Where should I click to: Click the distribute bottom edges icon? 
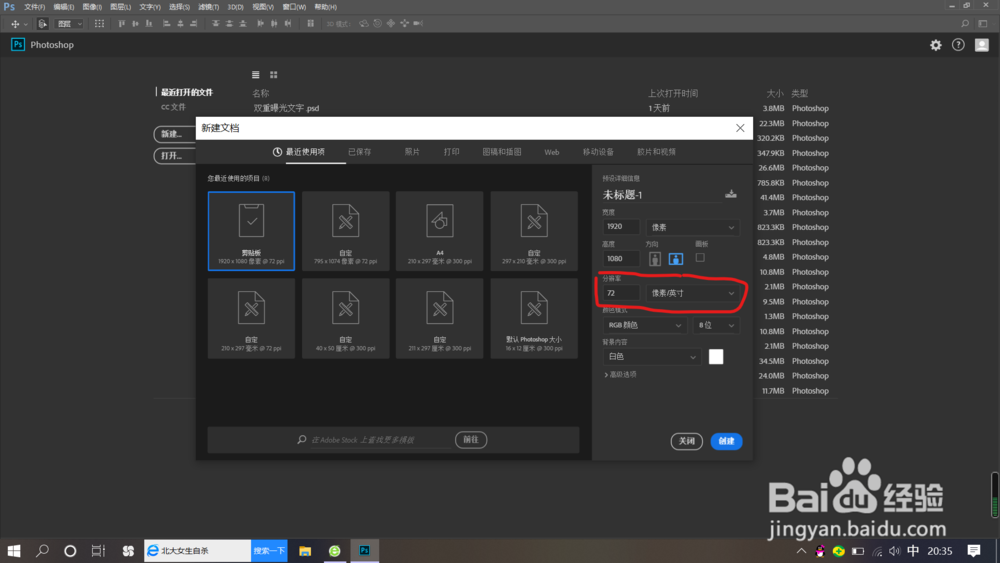[x=243, y=24]
